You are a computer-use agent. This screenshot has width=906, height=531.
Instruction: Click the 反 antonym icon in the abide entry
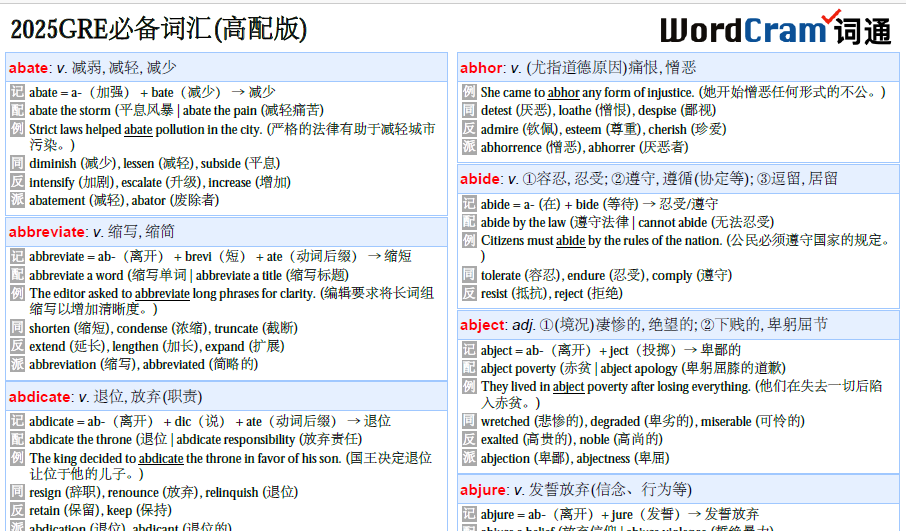click(x=469, y=293)
